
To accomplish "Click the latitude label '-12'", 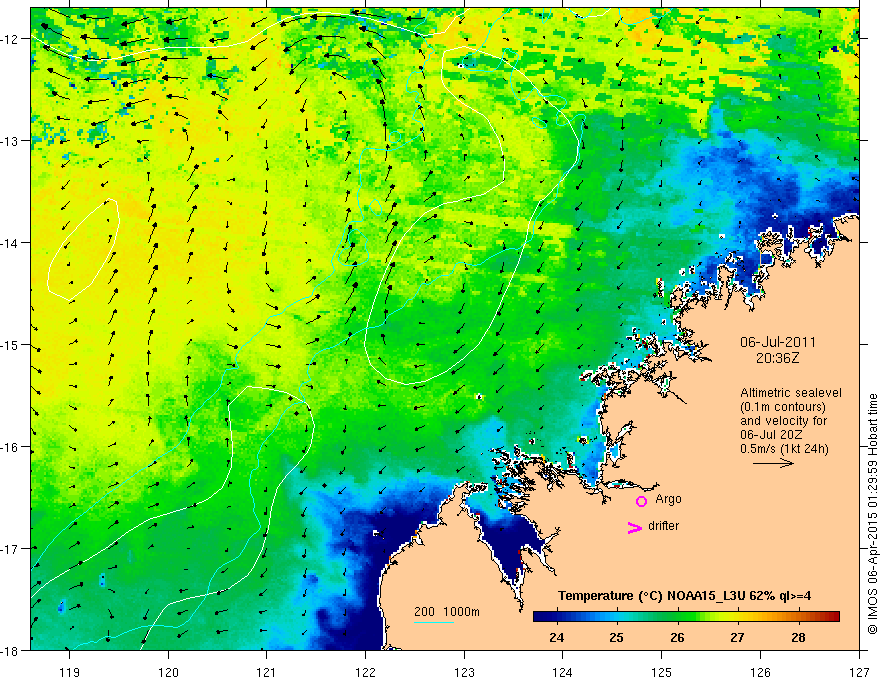I will click(x=12, y=39).
